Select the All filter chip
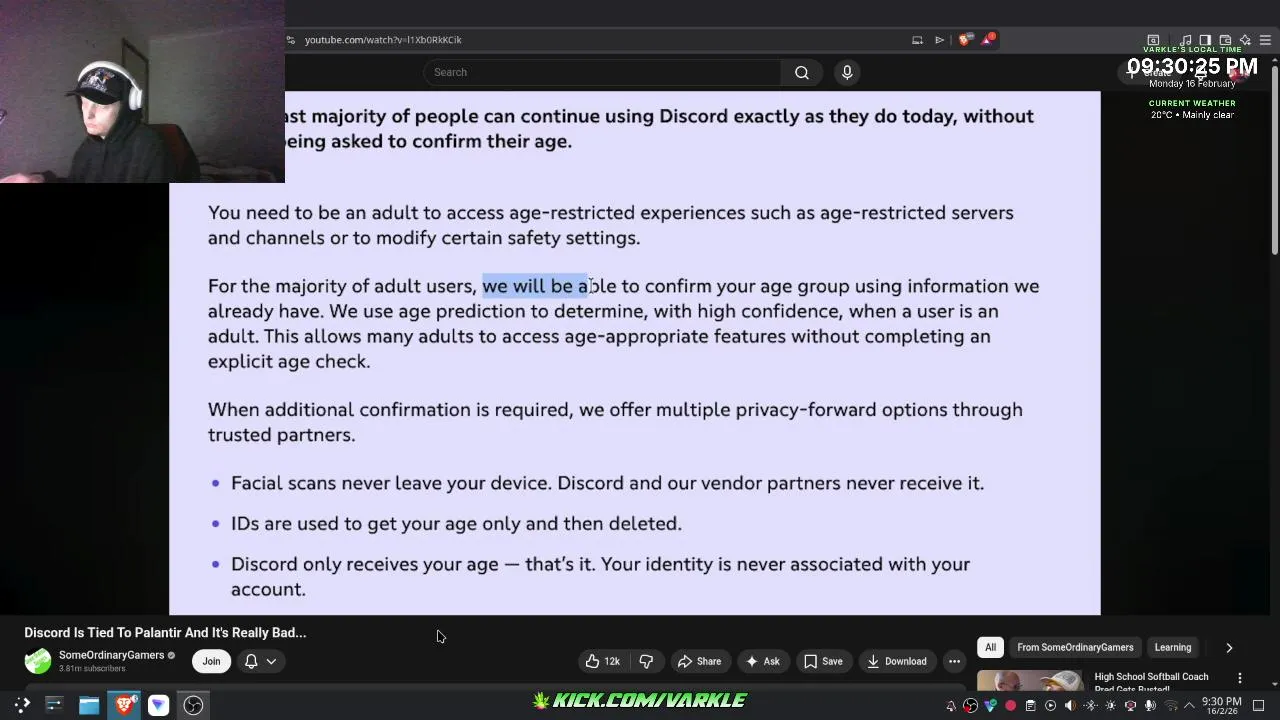Image resolution: width=1280 pixels, height=720 pixels. point(990,647)
